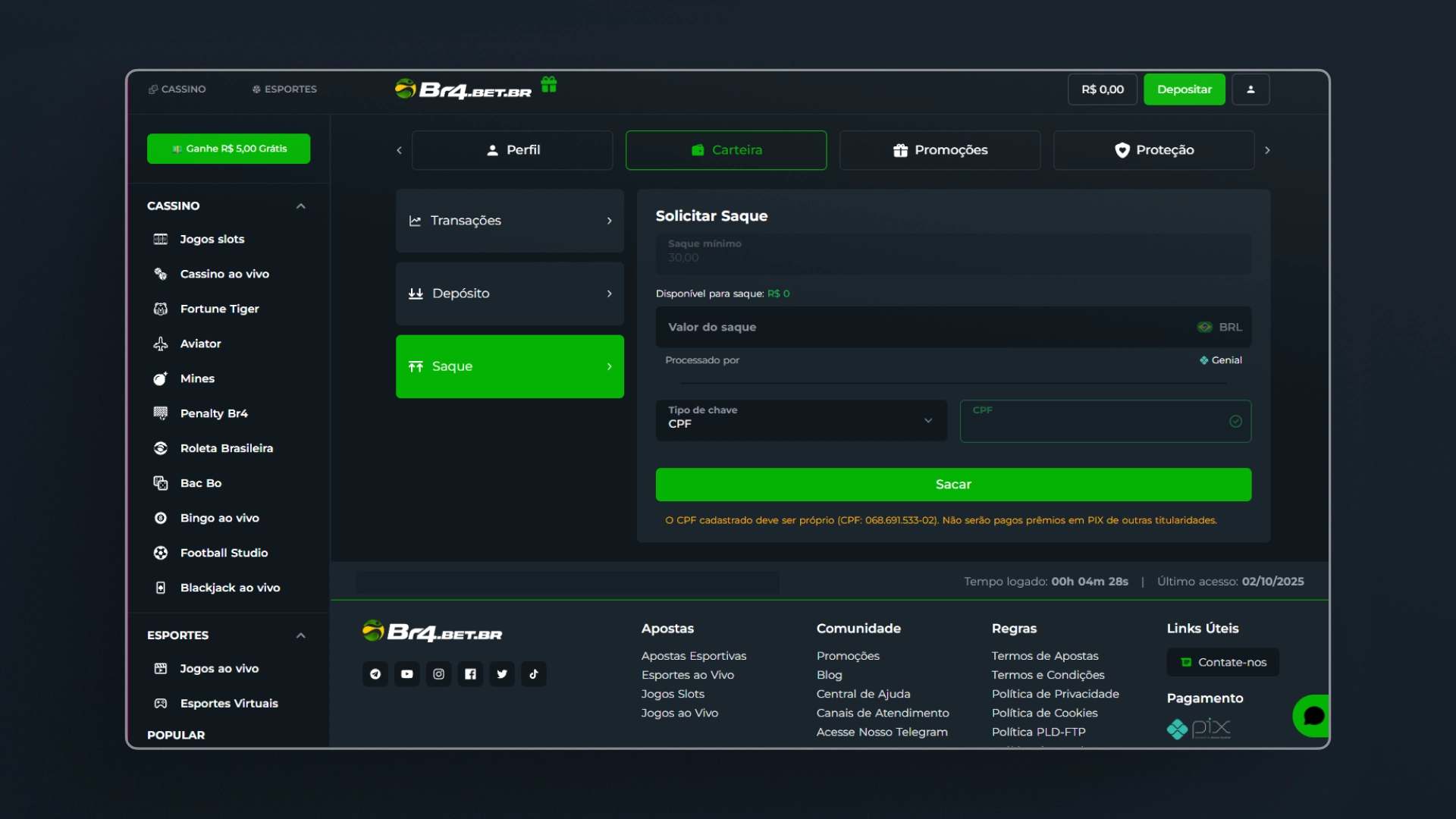Switch to the Perfil tab
This screenshot has width=1456, height=819.
(x=512, y=150)
